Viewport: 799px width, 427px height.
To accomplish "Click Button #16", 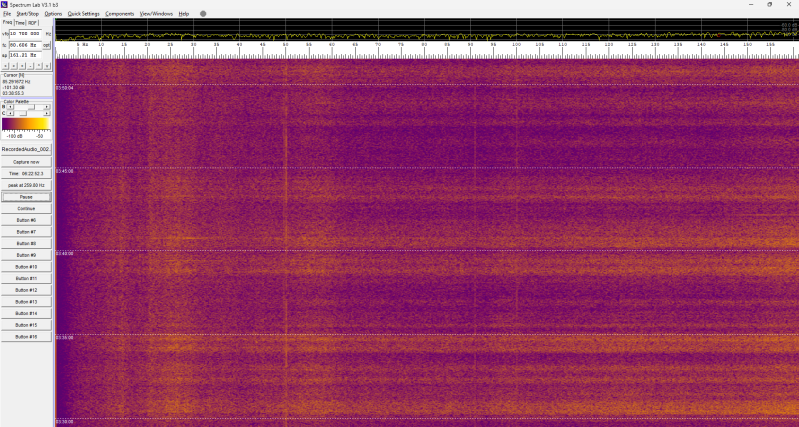I will point(26,337).
